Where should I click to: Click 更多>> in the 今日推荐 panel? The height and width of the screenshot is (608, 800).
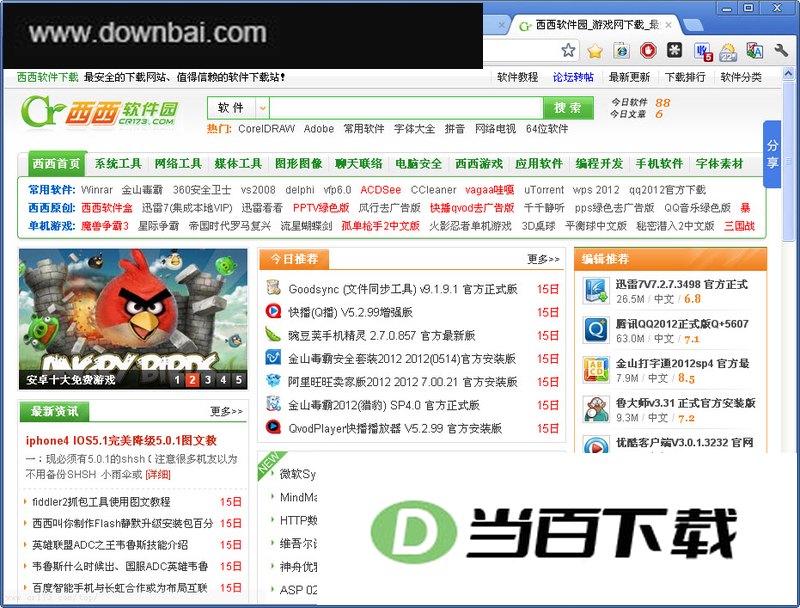tap(543, 259)
